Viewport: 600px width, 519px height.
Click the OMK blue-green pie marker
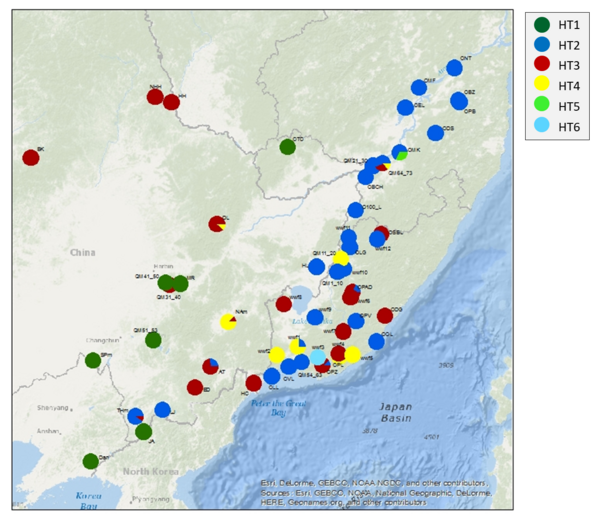(x=400, y=153)
